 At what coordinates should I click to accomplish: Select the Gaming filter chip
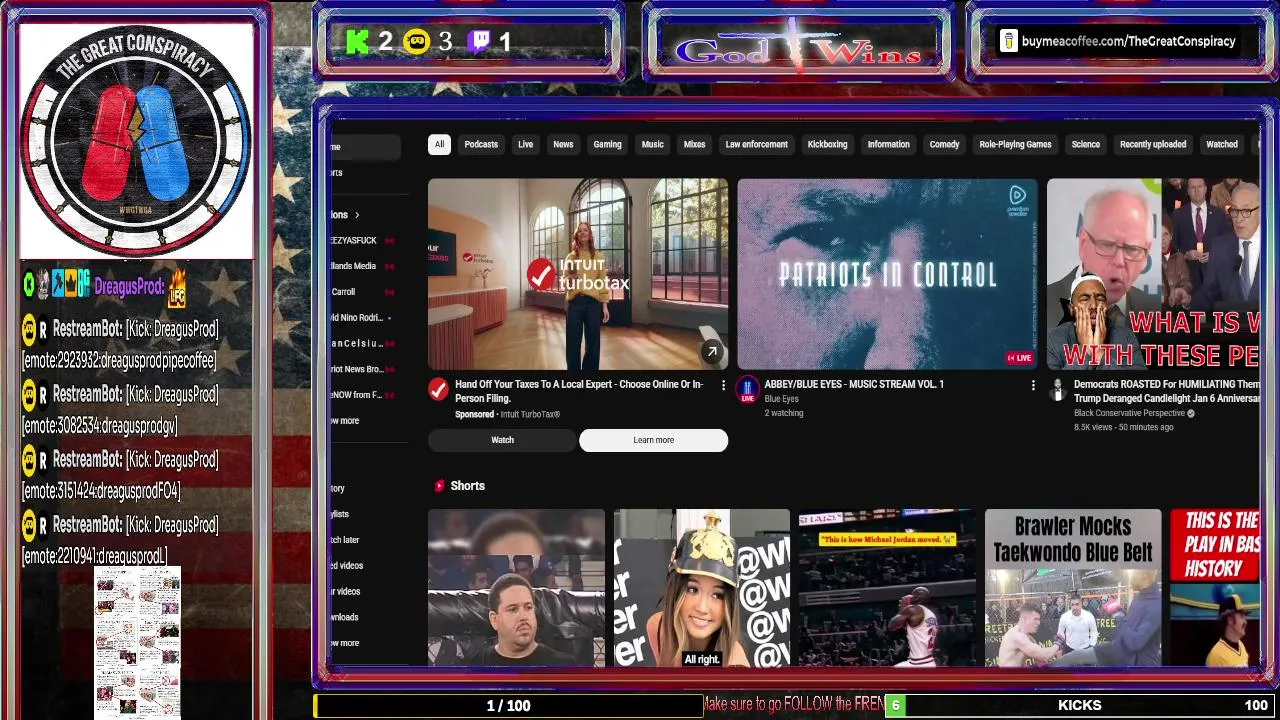(607, 144)
